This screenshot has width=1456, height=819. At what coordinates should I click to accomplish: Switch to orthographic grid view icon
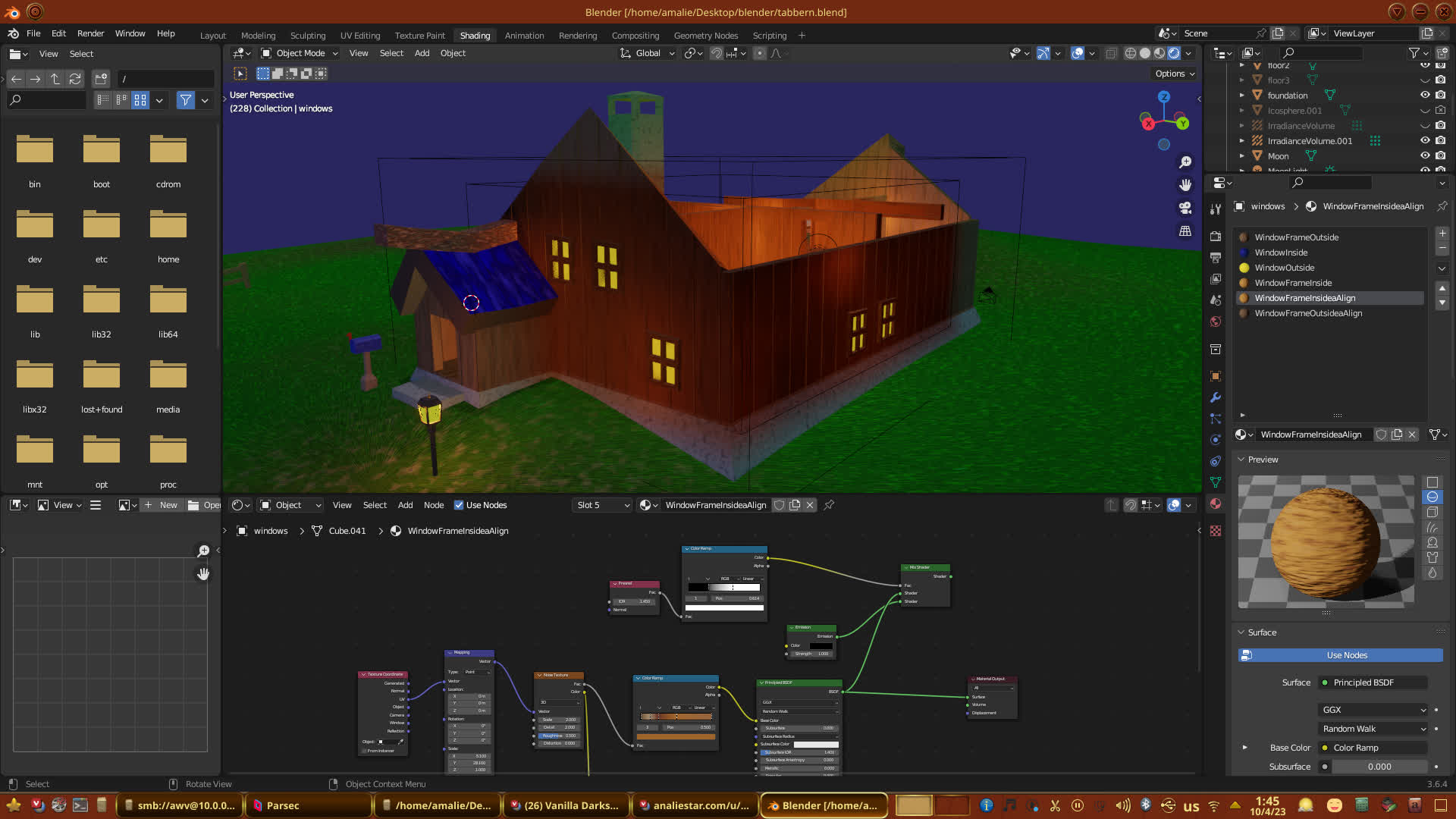click(1185, 231)
